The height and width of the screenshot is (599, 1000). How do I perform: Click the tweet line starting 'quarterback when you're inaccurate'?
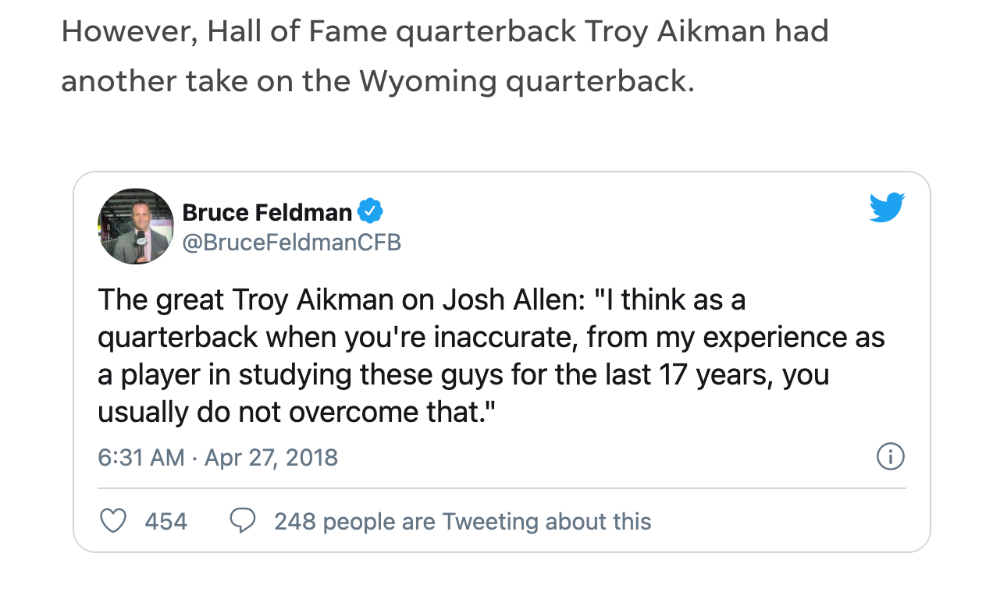491,337
